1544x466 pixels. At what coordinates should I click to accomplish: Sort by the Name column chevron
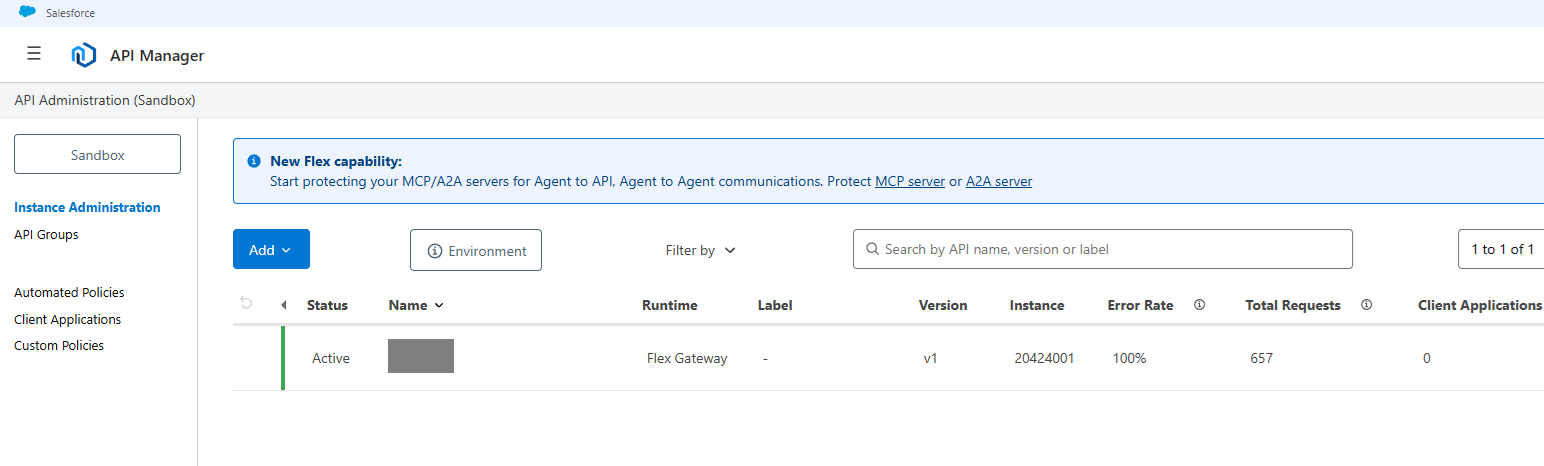click(439, 305)
